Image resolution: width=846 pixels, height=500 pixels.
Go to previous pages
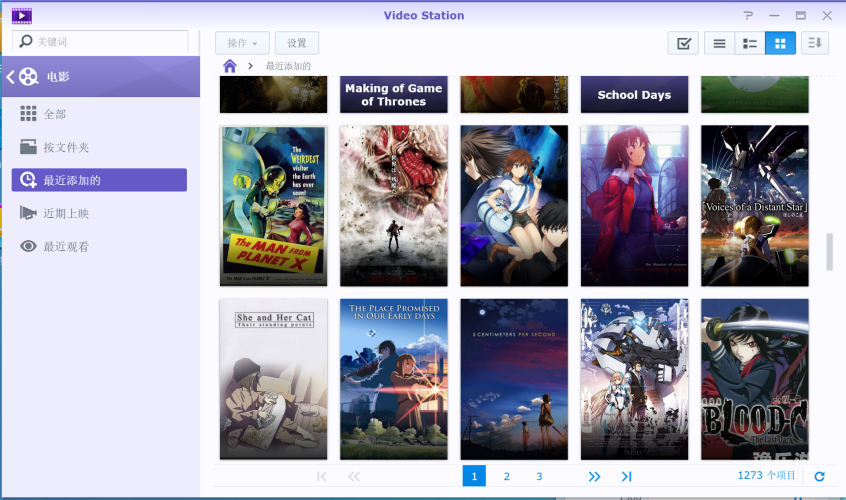click(354, 476)
